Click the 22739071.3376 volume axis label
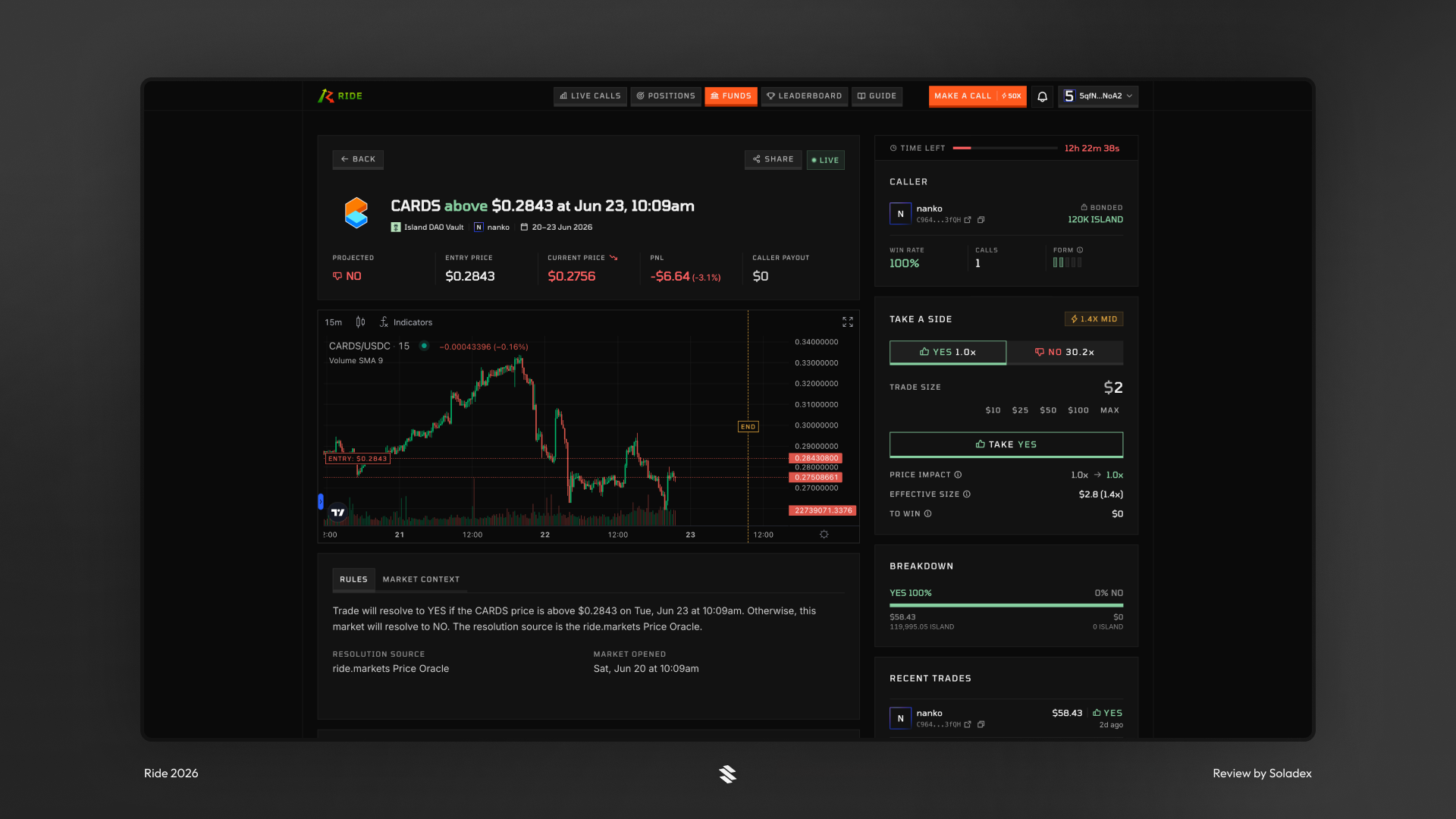Screen dimensions: 1456x819 pyautogui.click(x=823, y=511)
